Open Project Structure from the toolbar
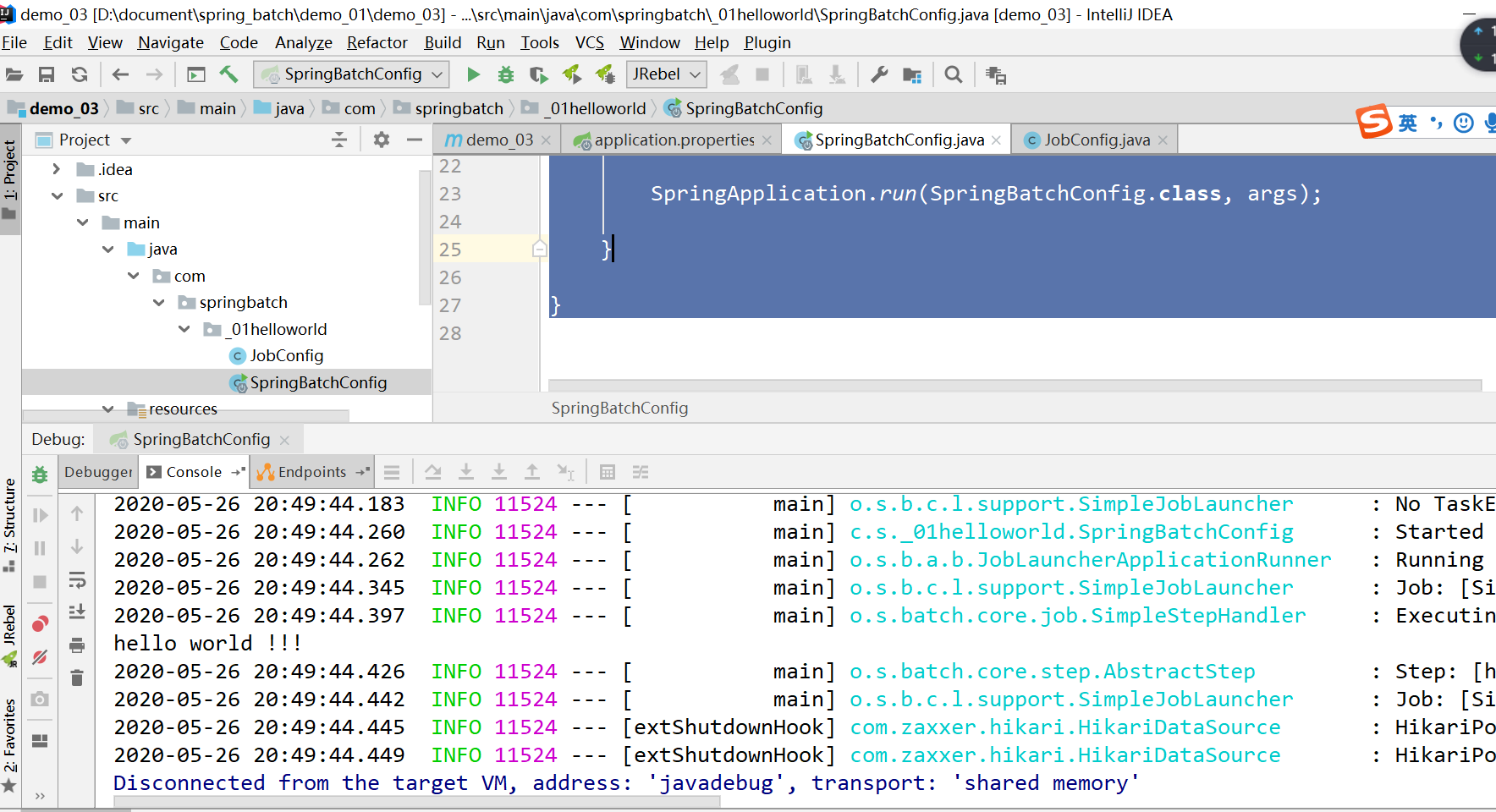Screen dimensions: 1496x812 coord(912,74)
